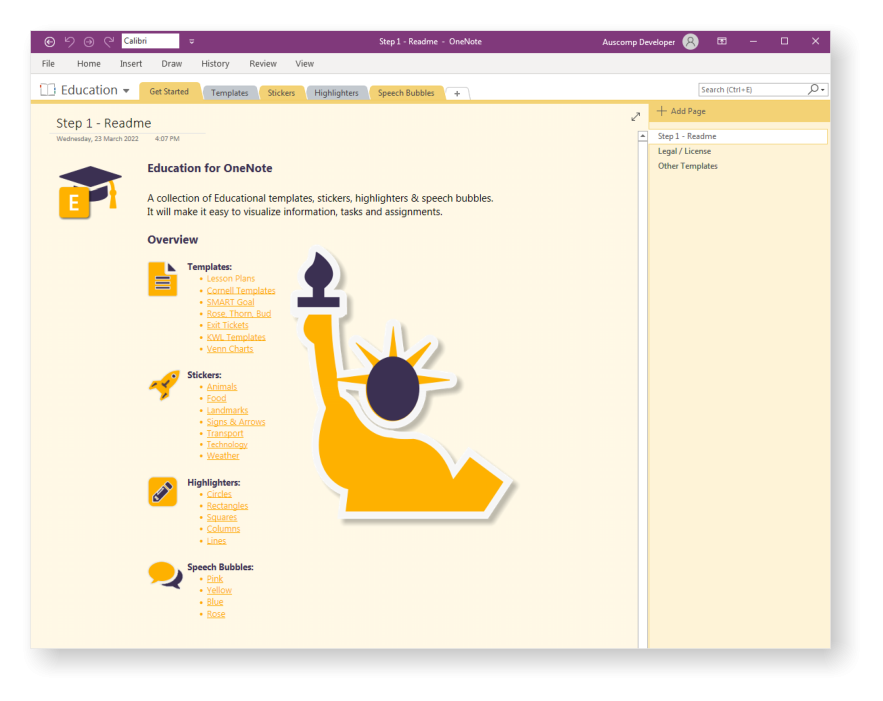Open the Draw ribbon tab
The width and height of the screenshot is (883, 701).
pyautogui.click(x=172, y=64)
